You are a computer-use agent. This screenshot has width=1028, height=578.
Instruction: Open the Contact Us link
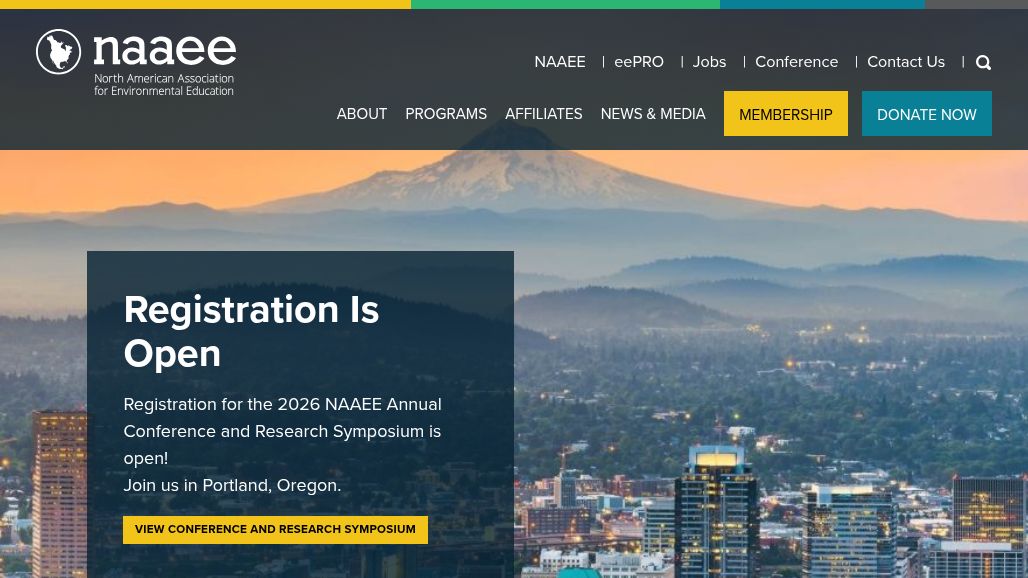click(906, 62)
